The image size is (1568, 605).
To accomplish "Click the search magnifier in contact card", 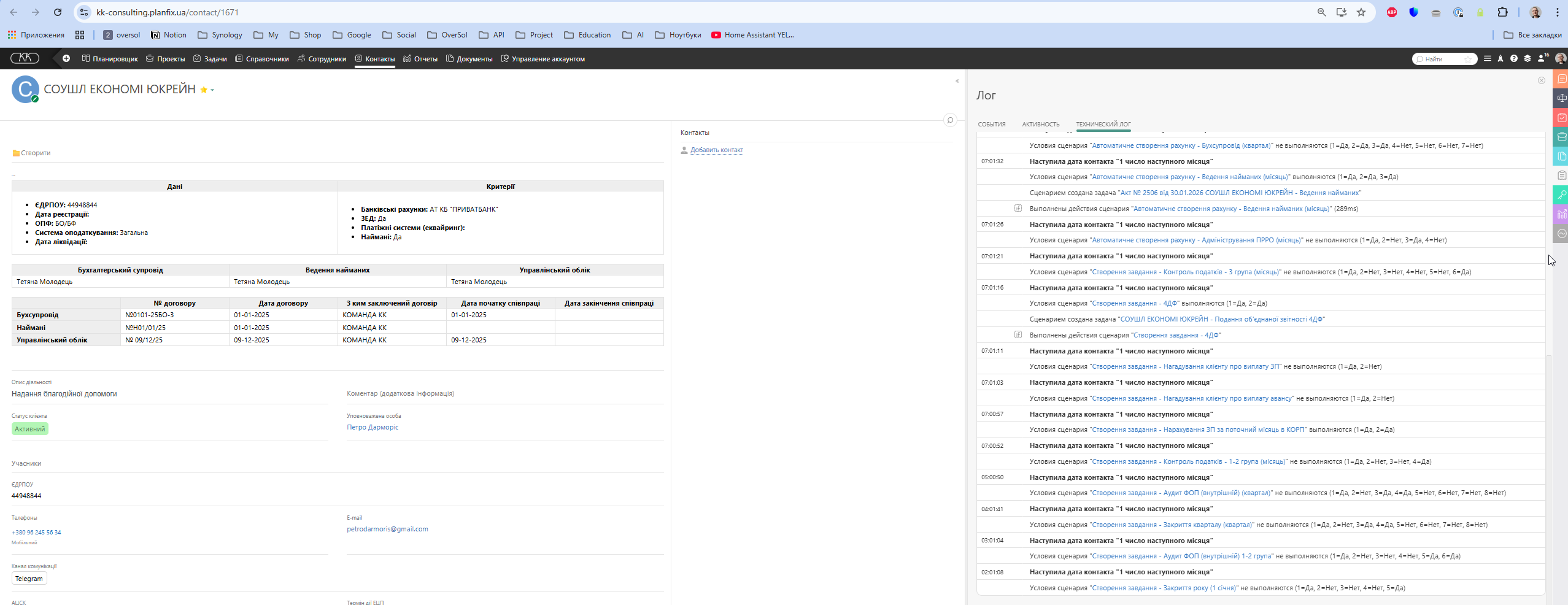I will point(950,120).
